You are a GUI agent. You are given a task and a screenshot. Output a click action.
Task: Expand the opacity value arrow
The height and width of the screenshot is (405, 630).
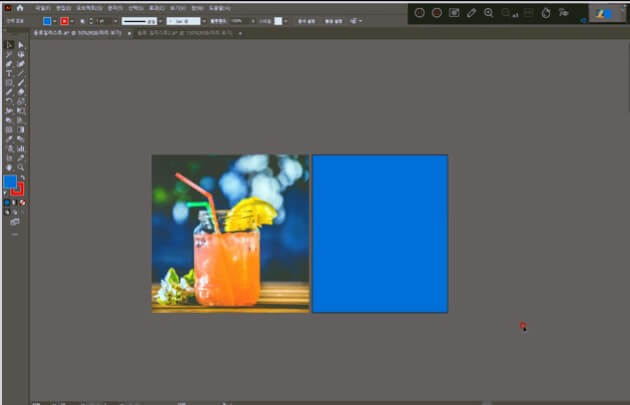tap(253, 21)
